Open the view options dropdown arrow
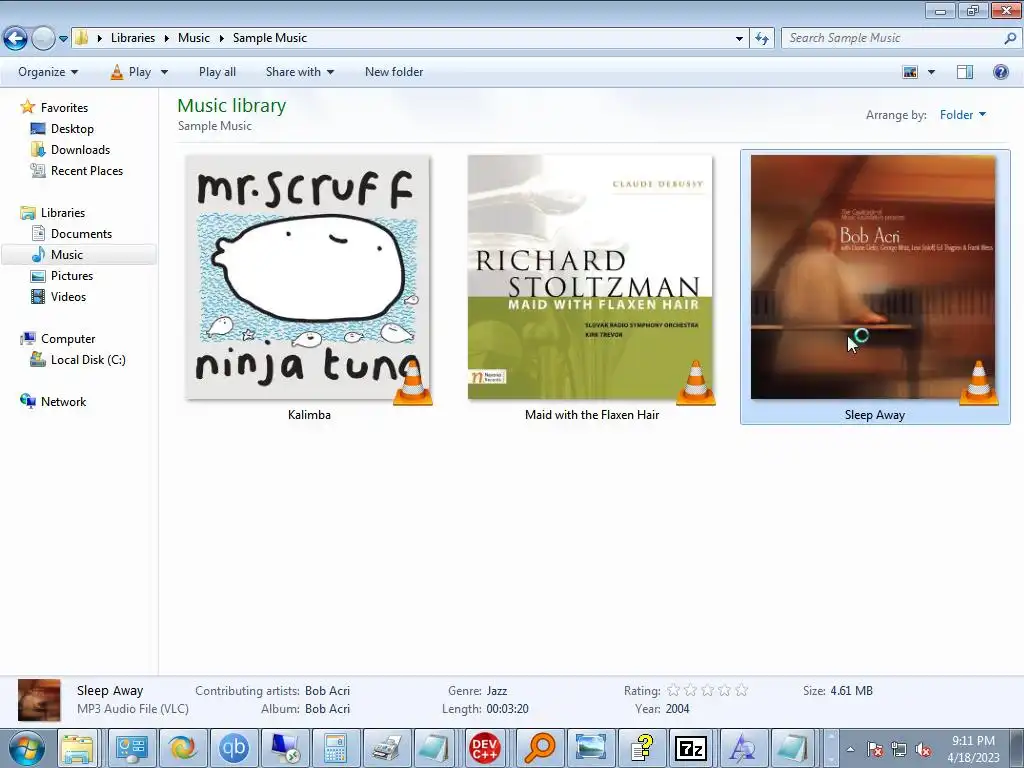This screenshot has height=768, width=1024. pyautogui.click(x=931, y=72)
